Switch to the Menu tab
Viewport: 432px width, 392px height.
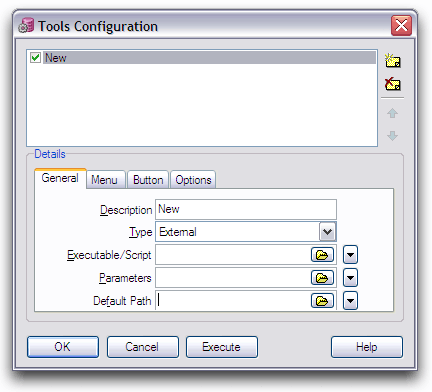click(x=105, y=180)
